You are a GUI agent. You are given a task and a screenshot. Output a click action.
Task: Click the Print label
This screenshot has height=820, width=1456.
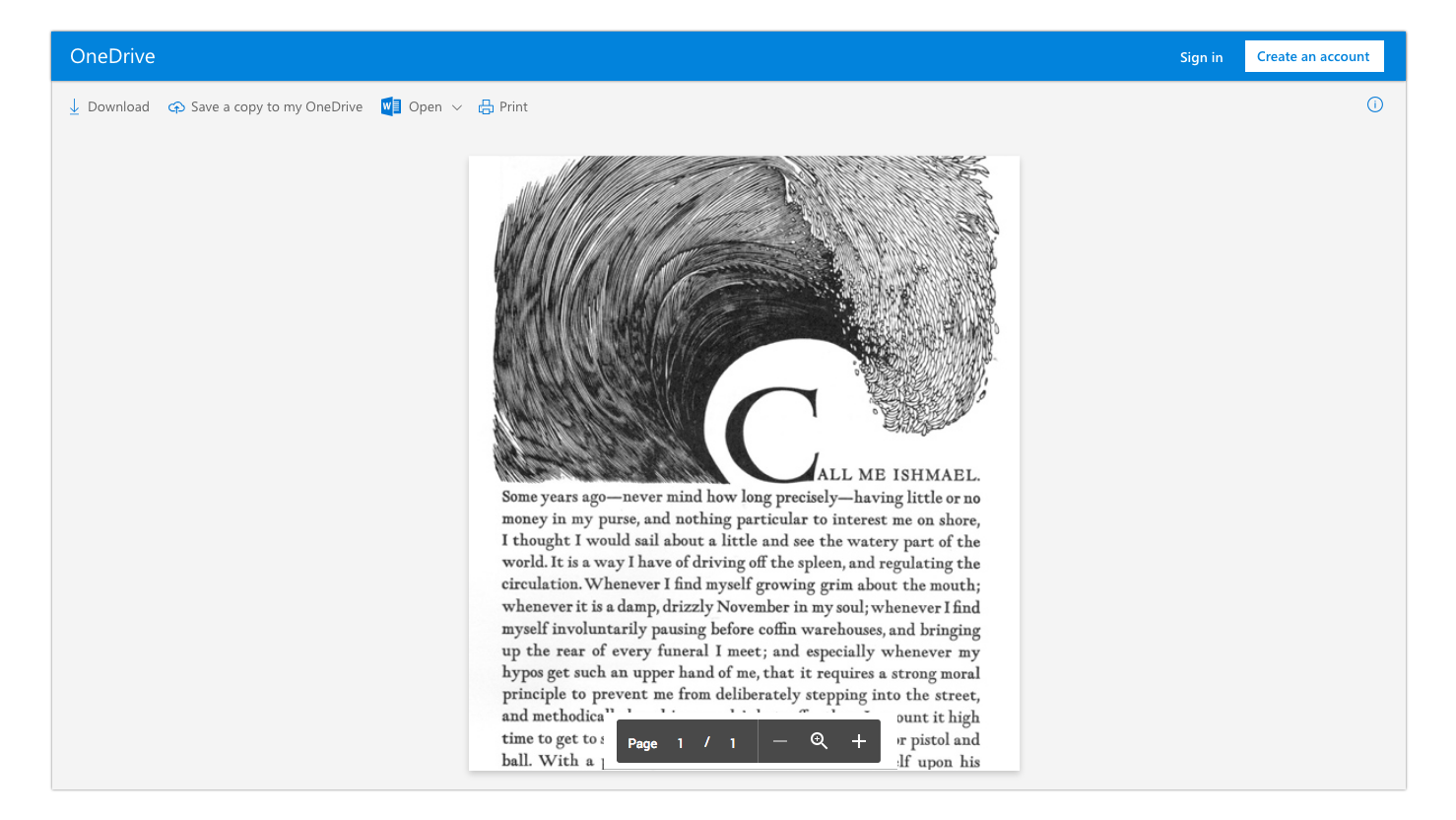click(513, 106)
